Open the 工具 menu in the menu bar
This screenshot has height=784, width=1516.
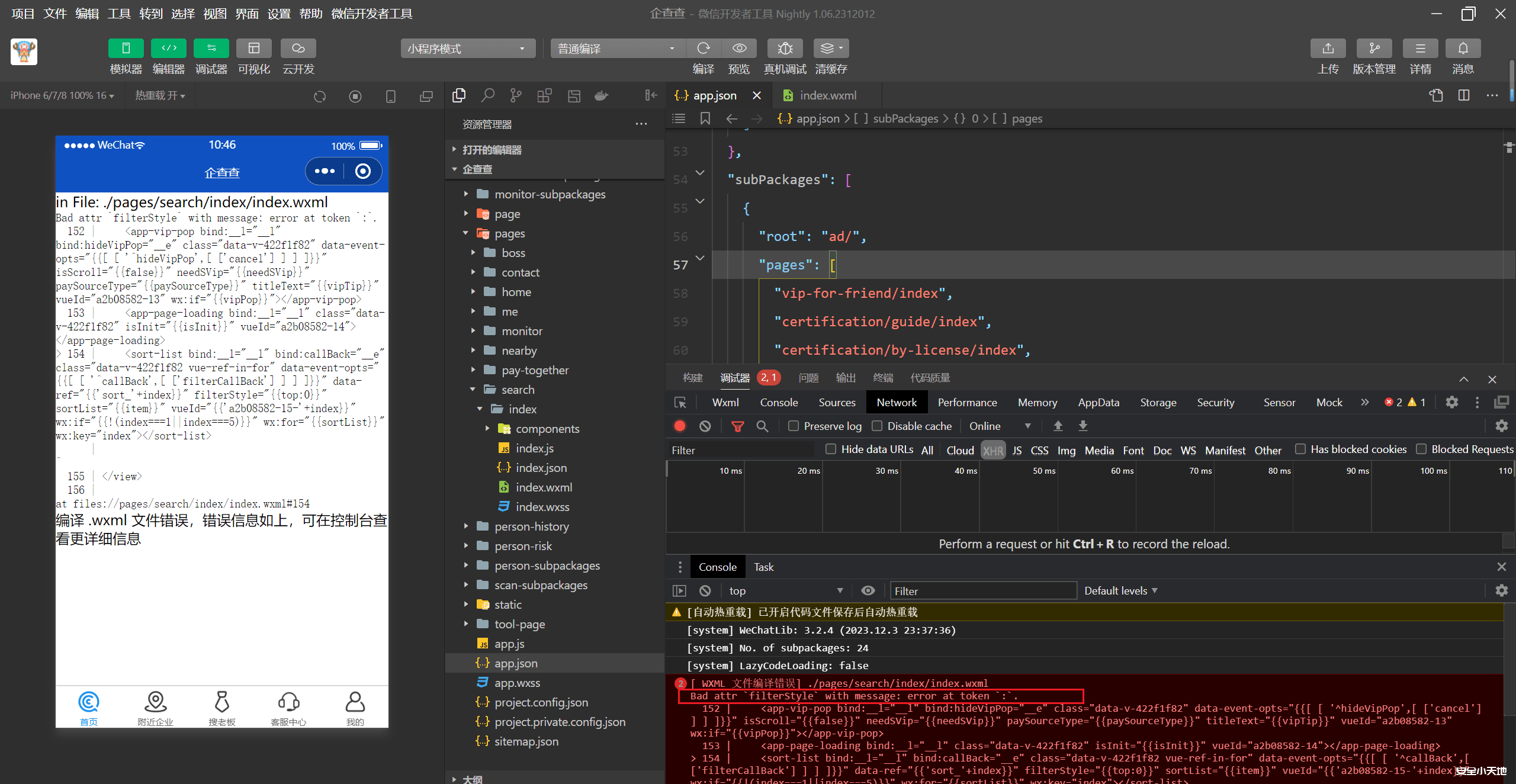(x=118, y=13)
